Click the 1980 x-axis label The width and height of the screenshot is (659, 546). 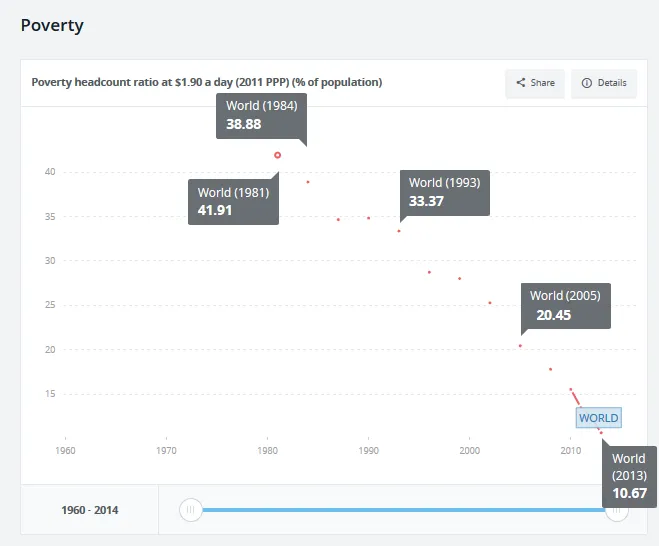267,451
